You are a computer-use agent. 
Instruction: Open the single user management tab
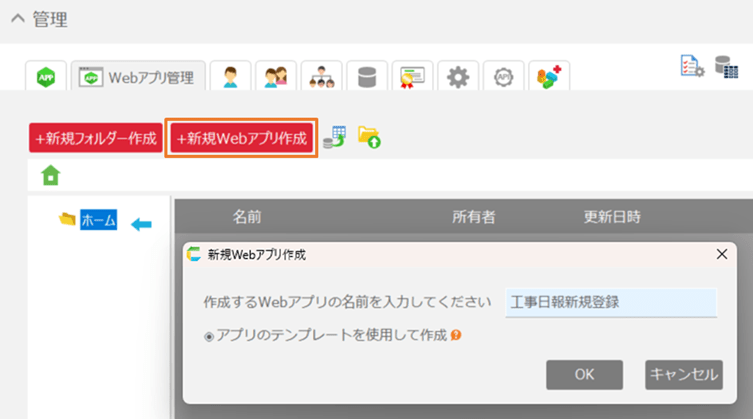(x=231, y=77)
